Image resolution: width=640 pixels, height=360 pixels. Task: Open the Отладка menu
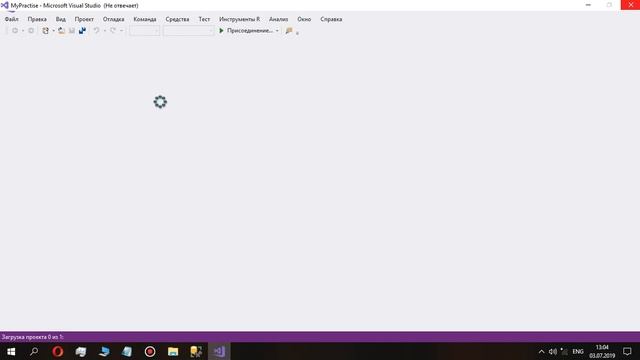pyautogui.click(x=113, y=19)
